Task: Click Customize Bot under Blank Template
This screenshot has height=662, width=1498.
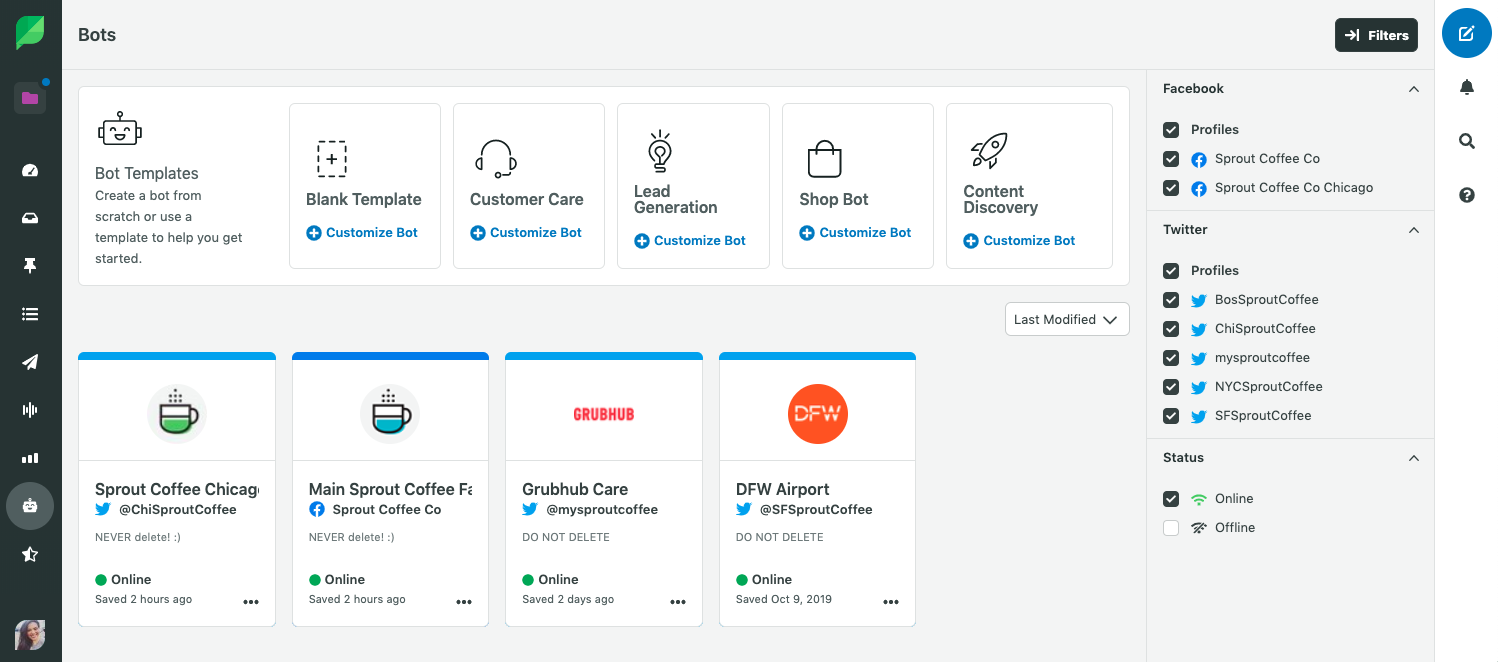Action: (x=362, y=232)
